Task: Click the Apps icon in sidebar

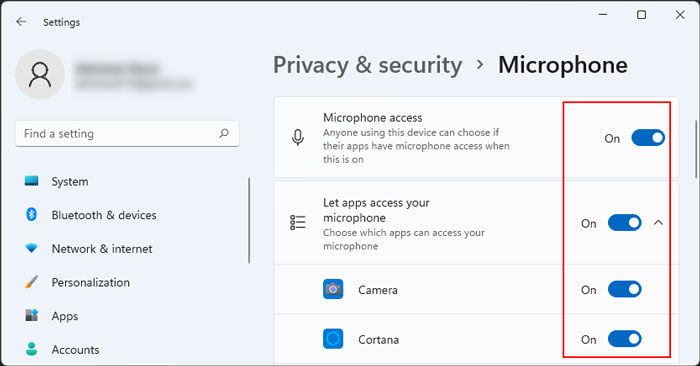Action: pos(31,315)
